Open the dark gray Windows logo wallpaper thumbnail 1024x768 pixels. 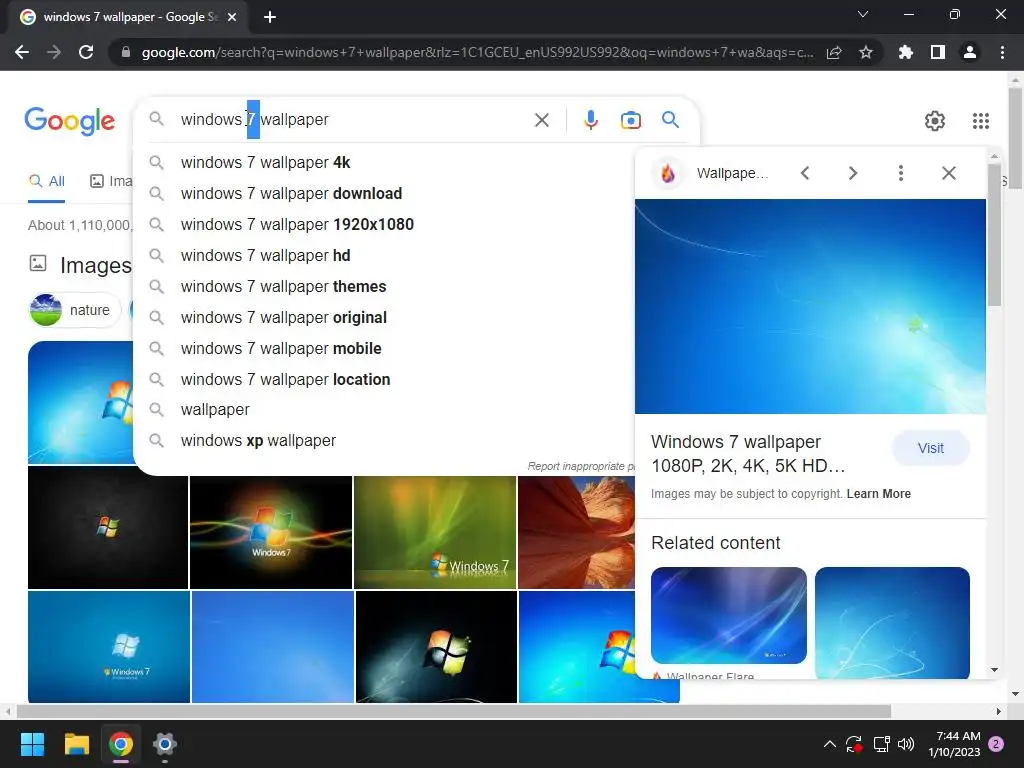point(108,528)
